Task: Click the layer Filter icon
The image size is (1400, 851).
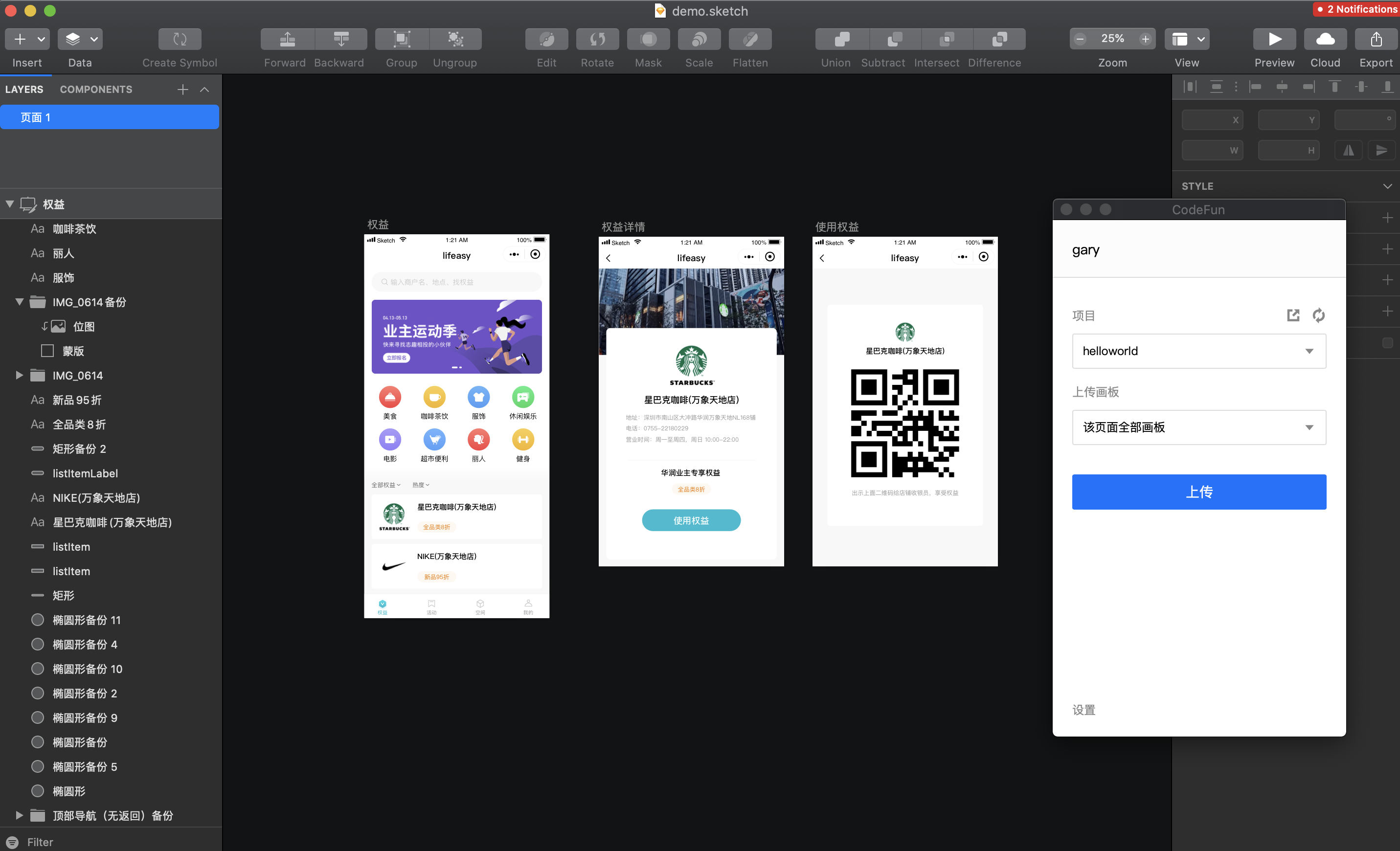Action: 13,842
